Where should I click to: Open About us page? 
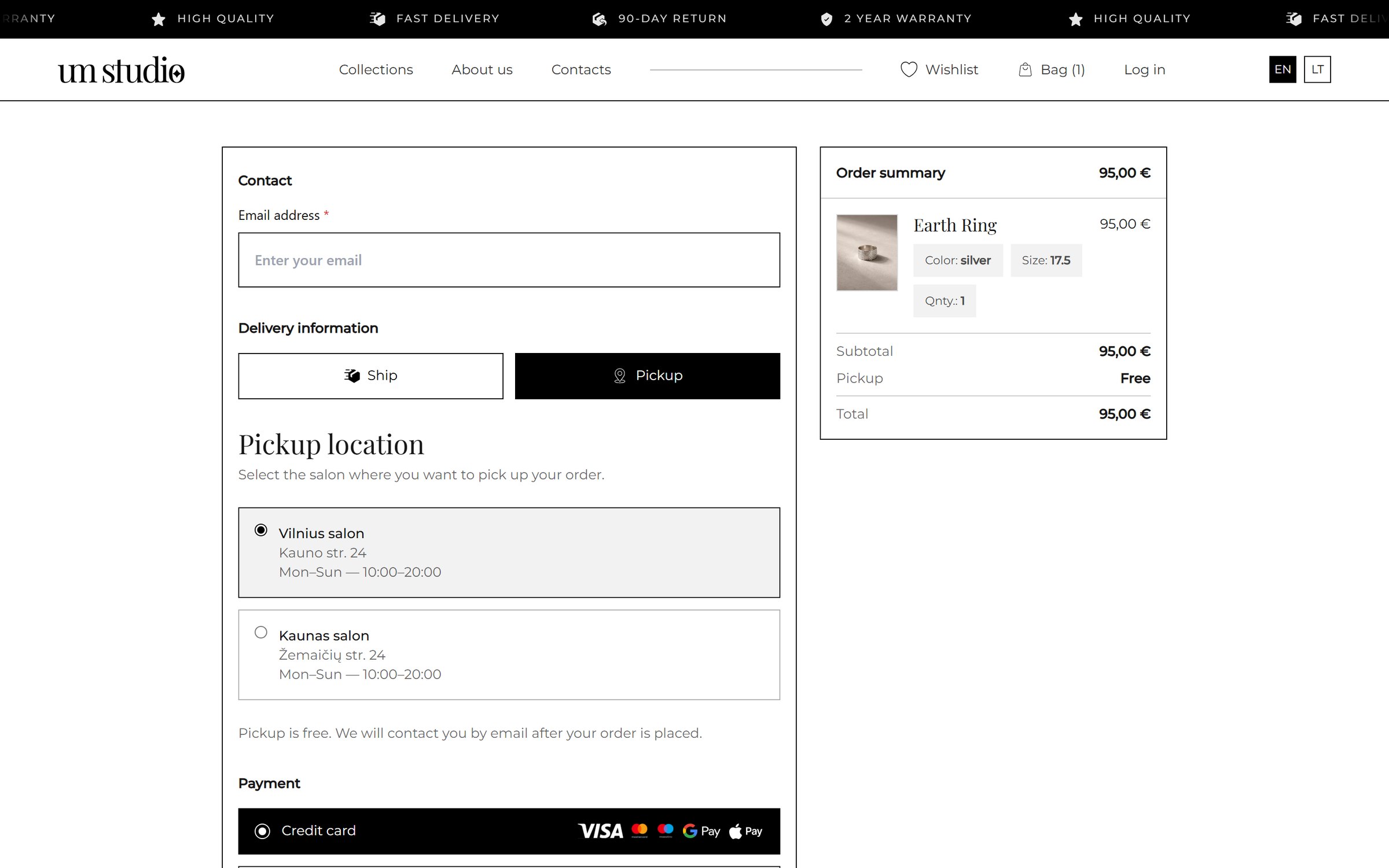pos(482,69)
